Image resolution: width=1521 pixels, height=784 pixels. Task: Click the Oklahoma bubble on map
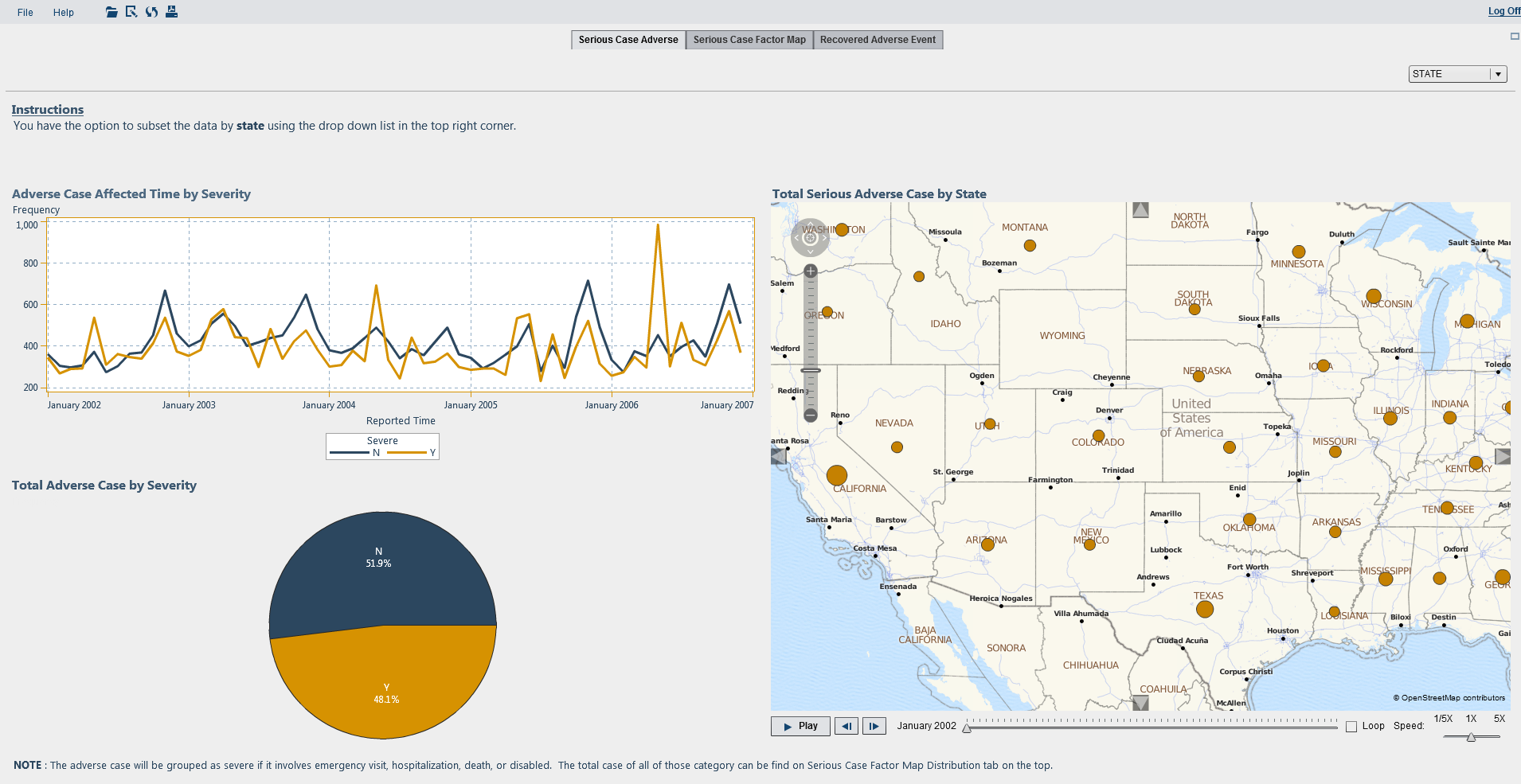tap(1249, 520)
